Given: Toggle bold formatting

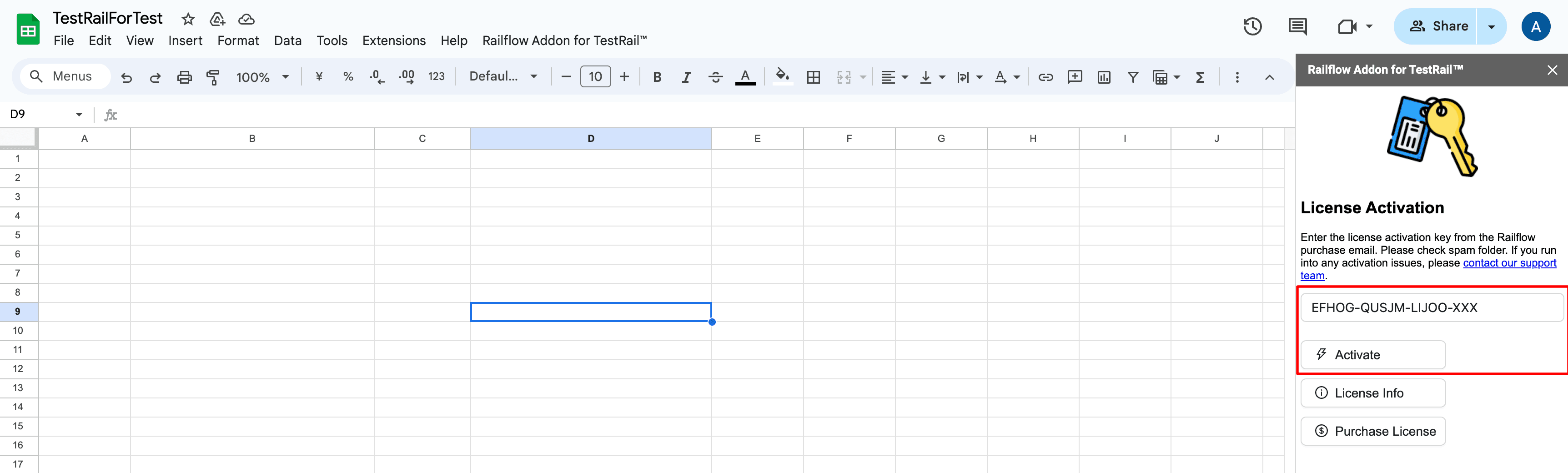Looking at the screenshot, I should click(x=657, y=77).
